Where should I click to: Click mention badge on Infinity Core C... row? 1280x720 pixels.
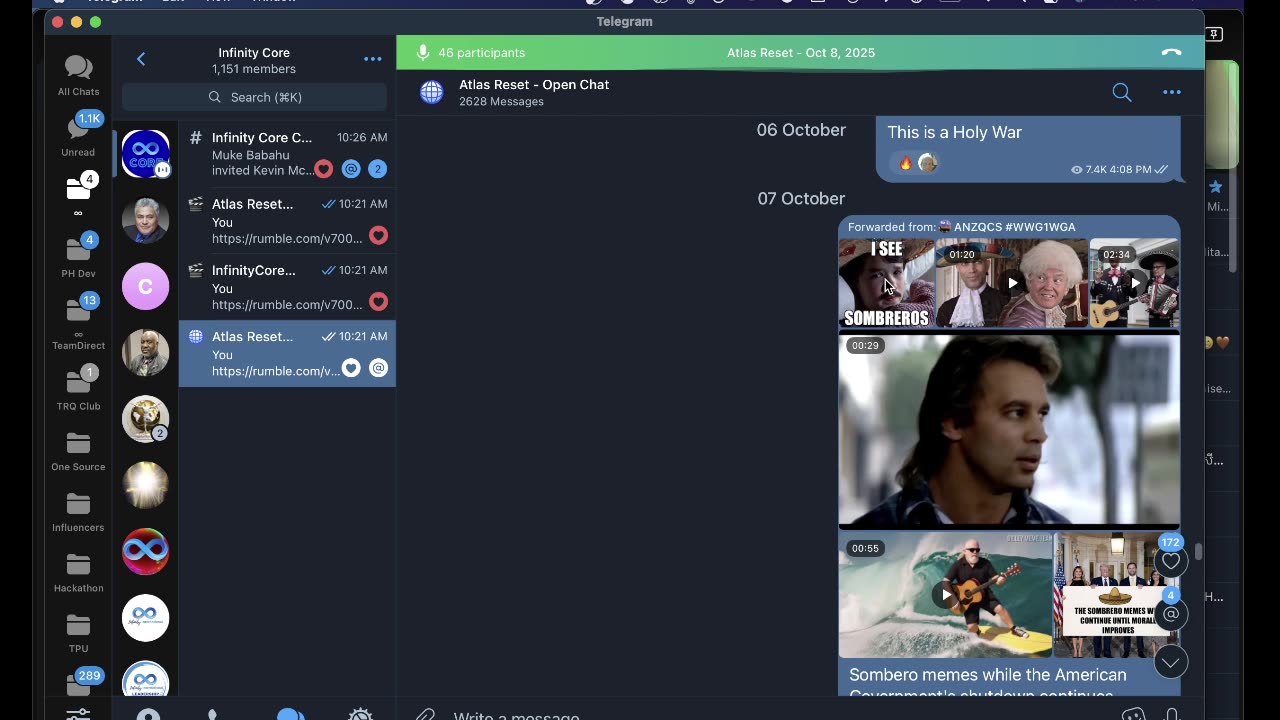tap(351, 169)
